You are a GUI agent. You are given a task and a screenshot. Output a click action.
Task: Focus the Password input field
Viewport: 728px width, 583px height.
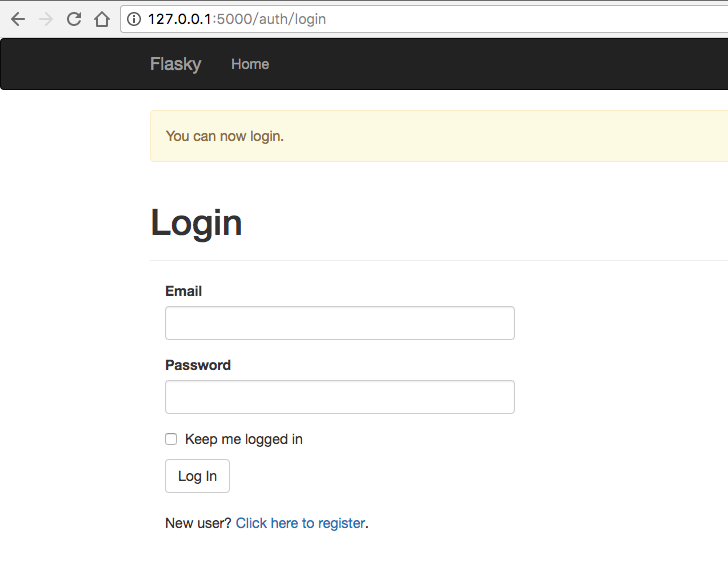339,397
